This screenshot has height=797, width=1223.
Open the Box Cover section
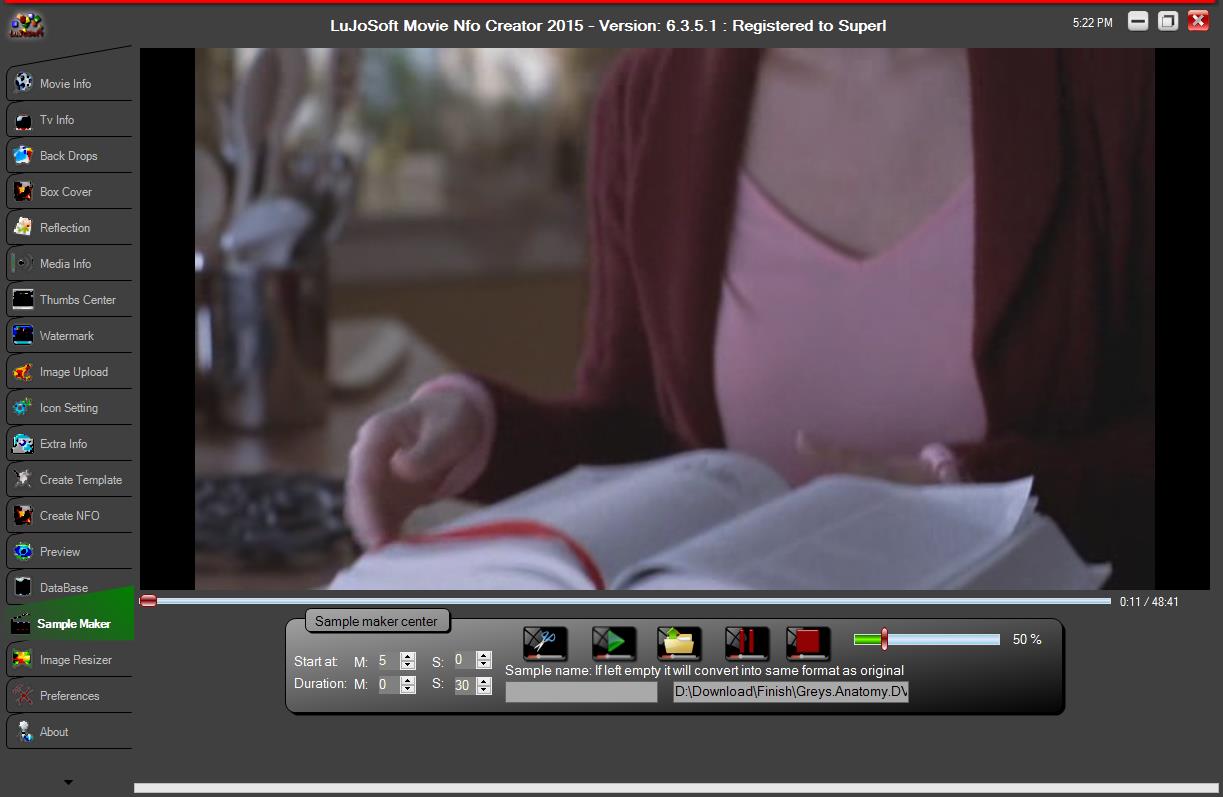pyautogui.click(x=68, y=192)
